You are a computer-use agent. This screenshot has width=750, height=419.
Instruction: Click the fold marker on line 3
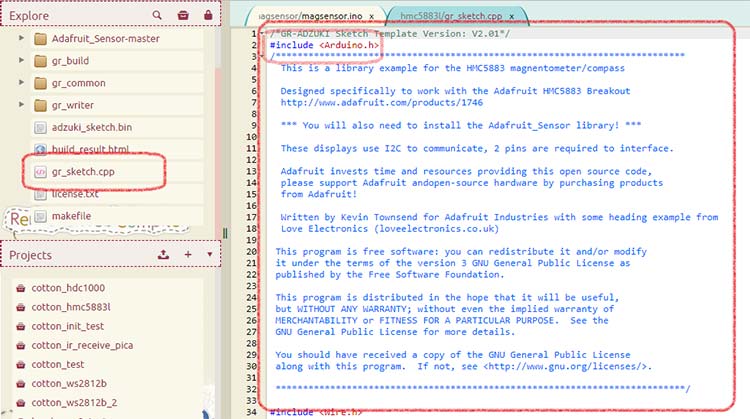[x=261, y=56]
